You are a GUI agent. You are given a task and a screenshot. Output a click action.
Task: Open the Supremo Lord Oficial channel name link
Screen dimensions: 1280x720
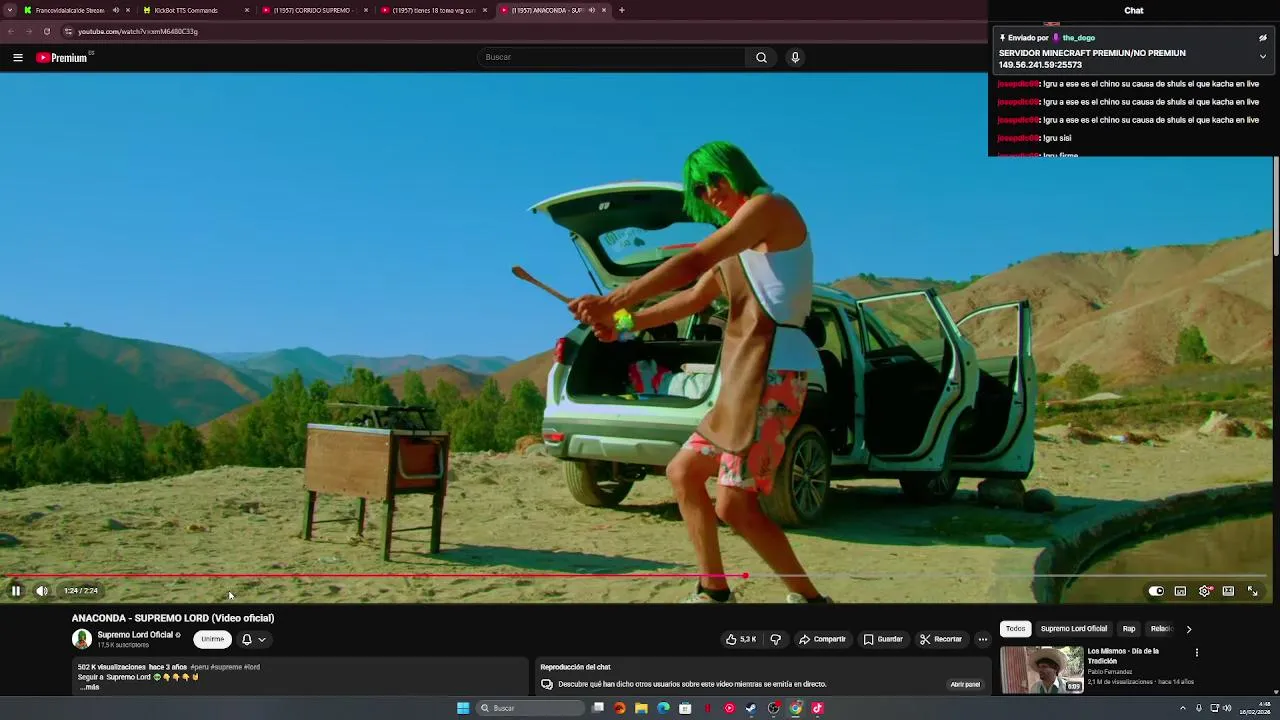coord(135,635)
